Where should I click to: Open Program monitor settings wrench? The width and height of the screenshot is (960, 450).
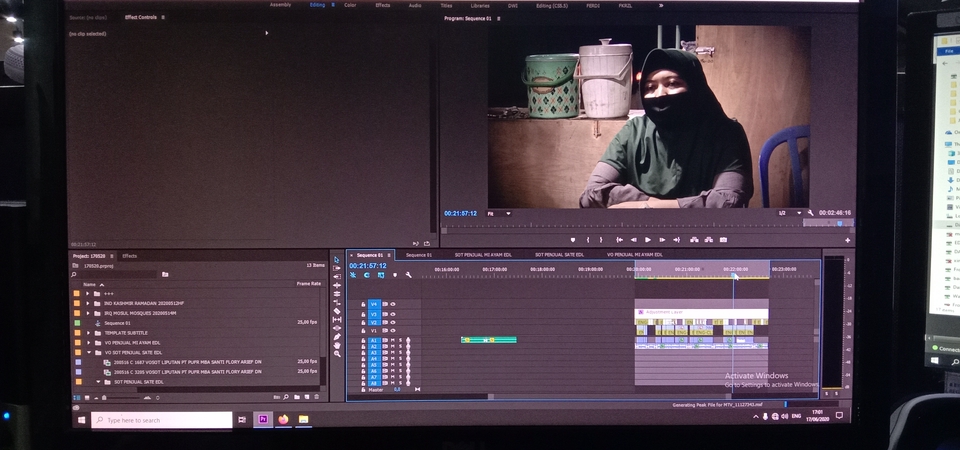[811, 213]
